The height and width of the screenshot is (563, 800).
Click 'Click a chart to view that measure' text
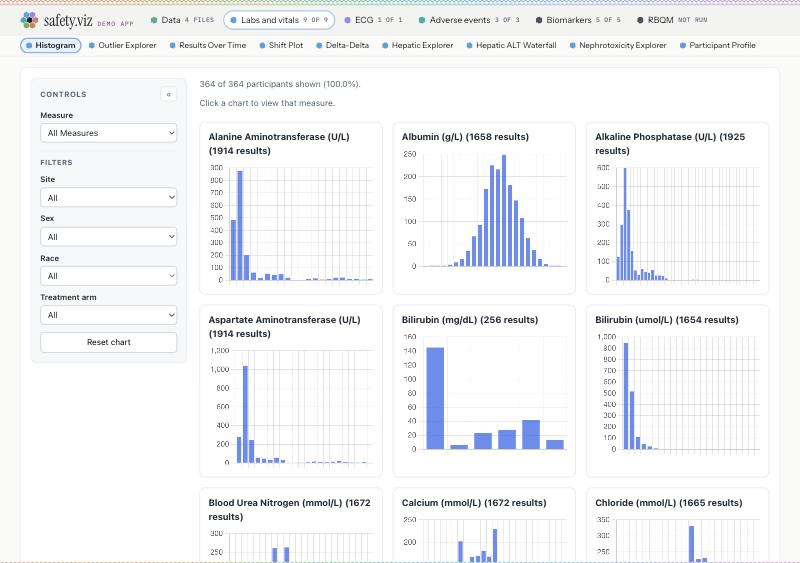coord(267,103)
